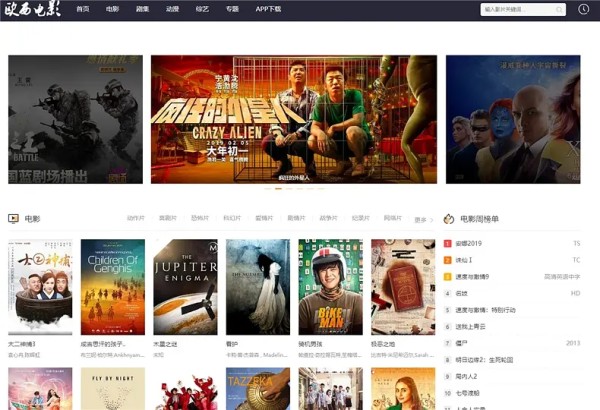Filter movies by 动作片
Image resolution: width=600 pixels, height=410 pixels.
click(x=136, y=218)
